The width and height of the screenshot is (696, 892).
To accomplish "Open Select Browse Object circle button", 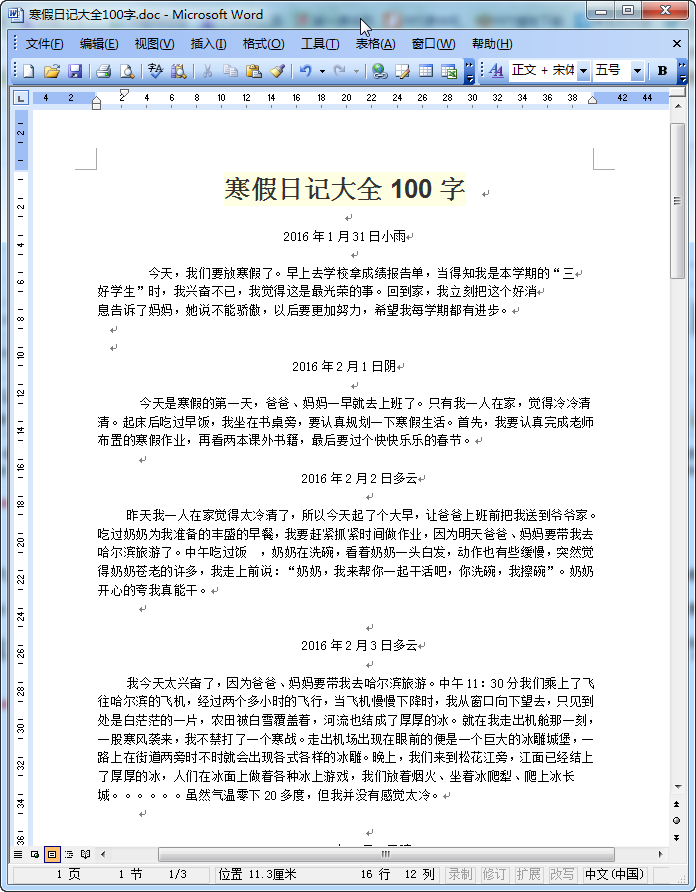I will click(x=677, y=820).
